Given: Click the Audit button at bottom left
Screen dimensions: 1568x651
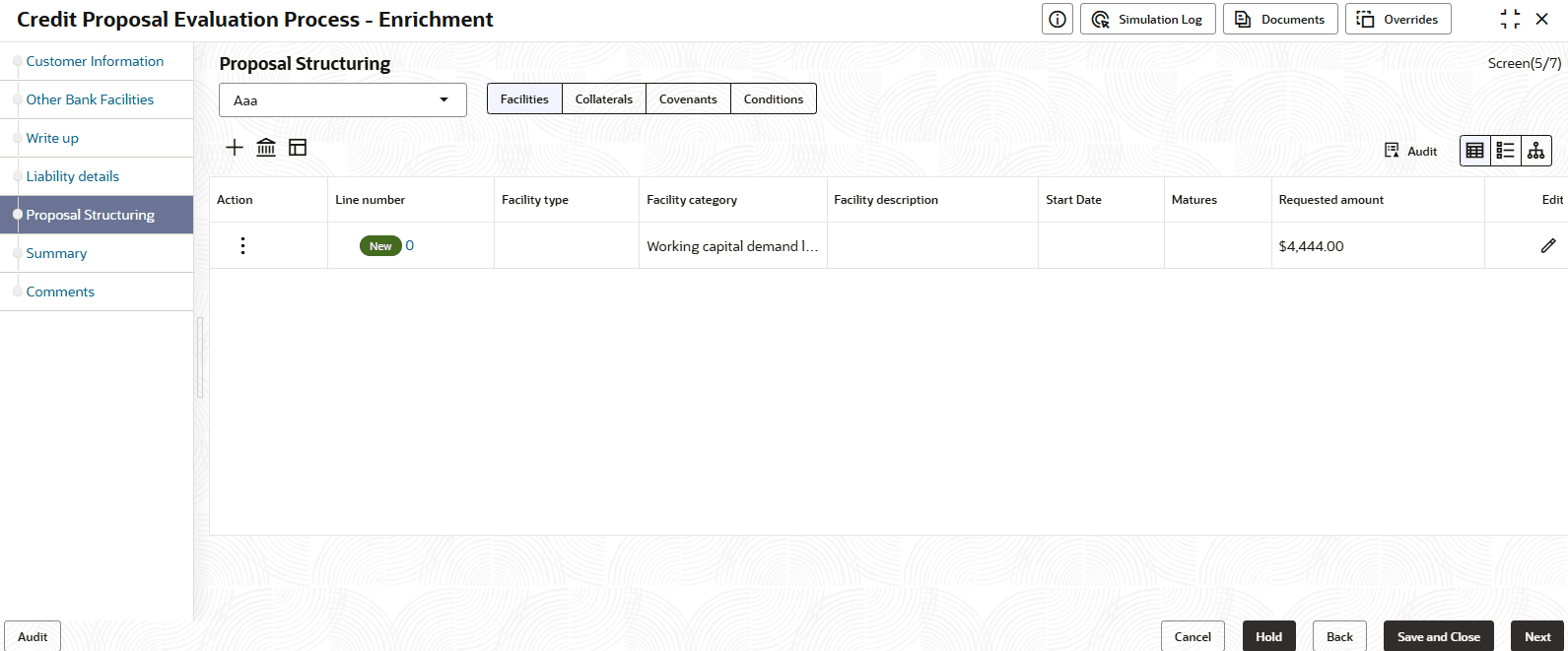Looking at the screenshot, I should [33, 636].
